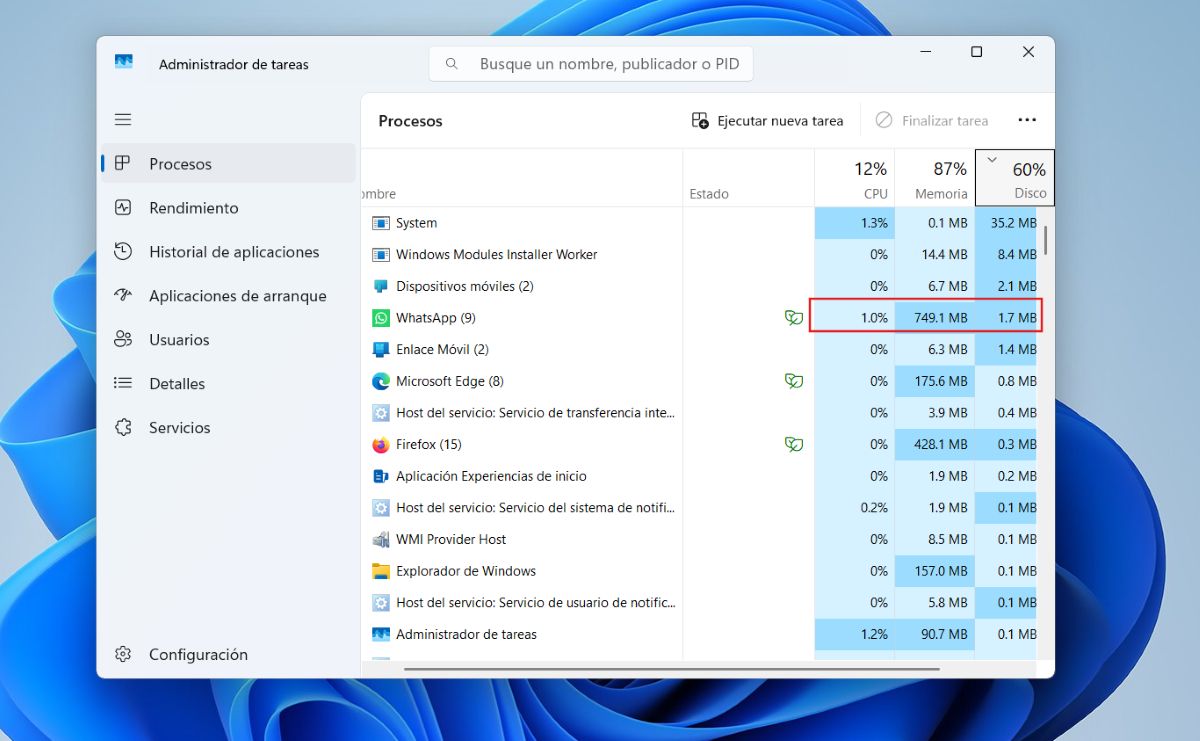Viewport: 1200px width, 741px height.
Task: Select the Firefox (15) process row
Action: [700, 444]
